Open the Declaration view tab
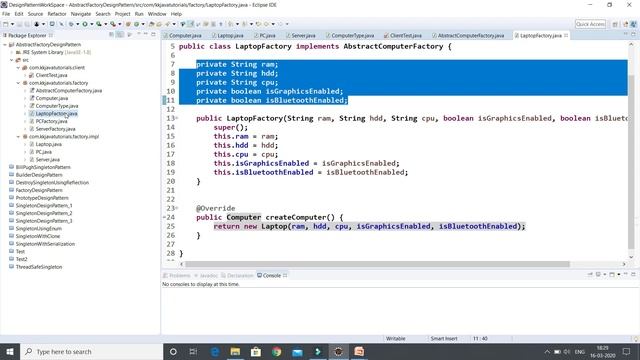The width and height of the screenshot is (640, 360). (238, 276)
